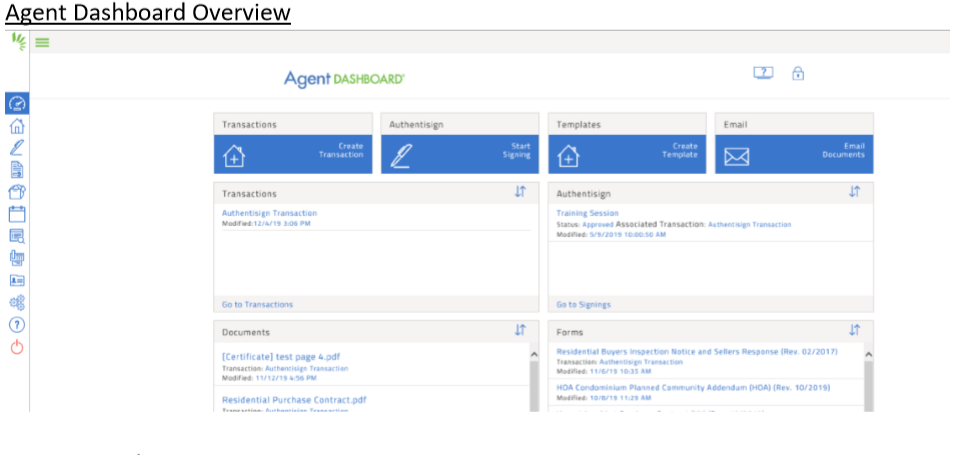Click the help question mark sidebar icon

pos(17,325)
